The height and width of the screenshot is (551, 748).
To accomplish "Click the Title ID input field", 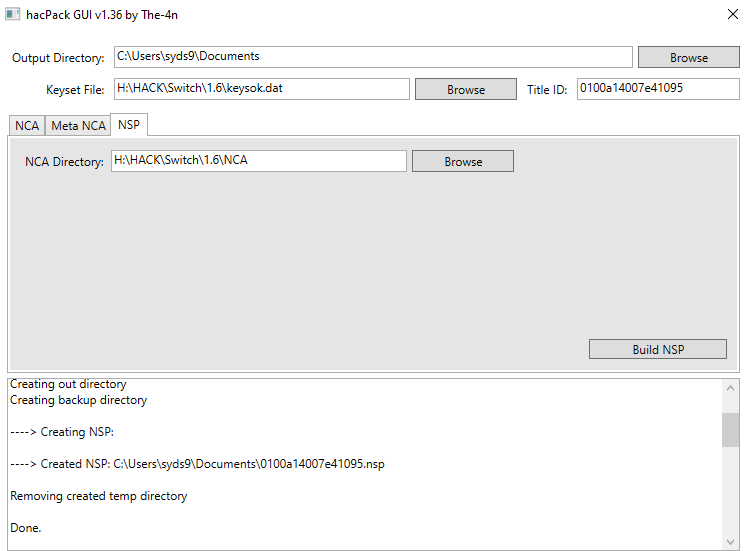I will (658, 89).
